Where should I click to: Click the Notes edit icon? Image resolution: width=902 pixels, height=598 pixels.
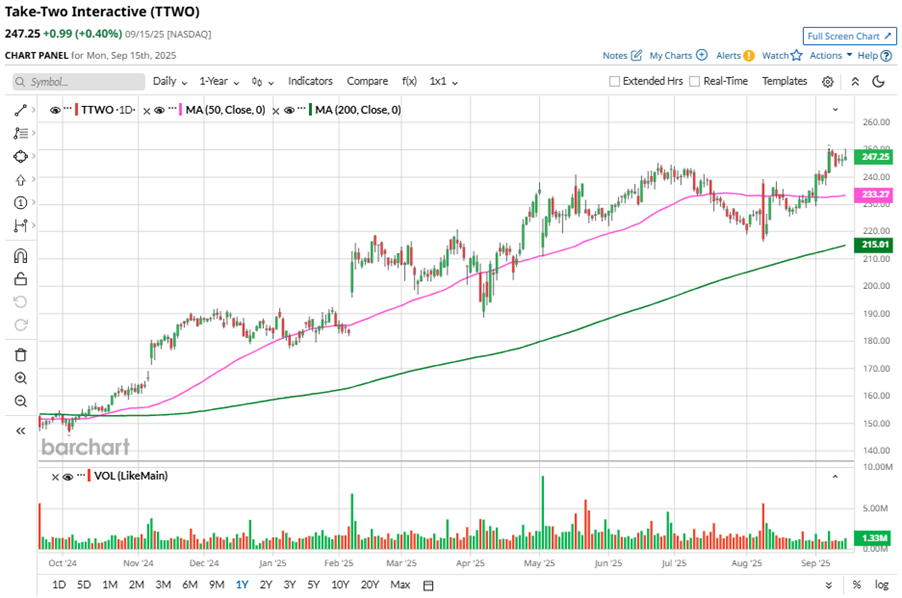[x=636, y=55]
